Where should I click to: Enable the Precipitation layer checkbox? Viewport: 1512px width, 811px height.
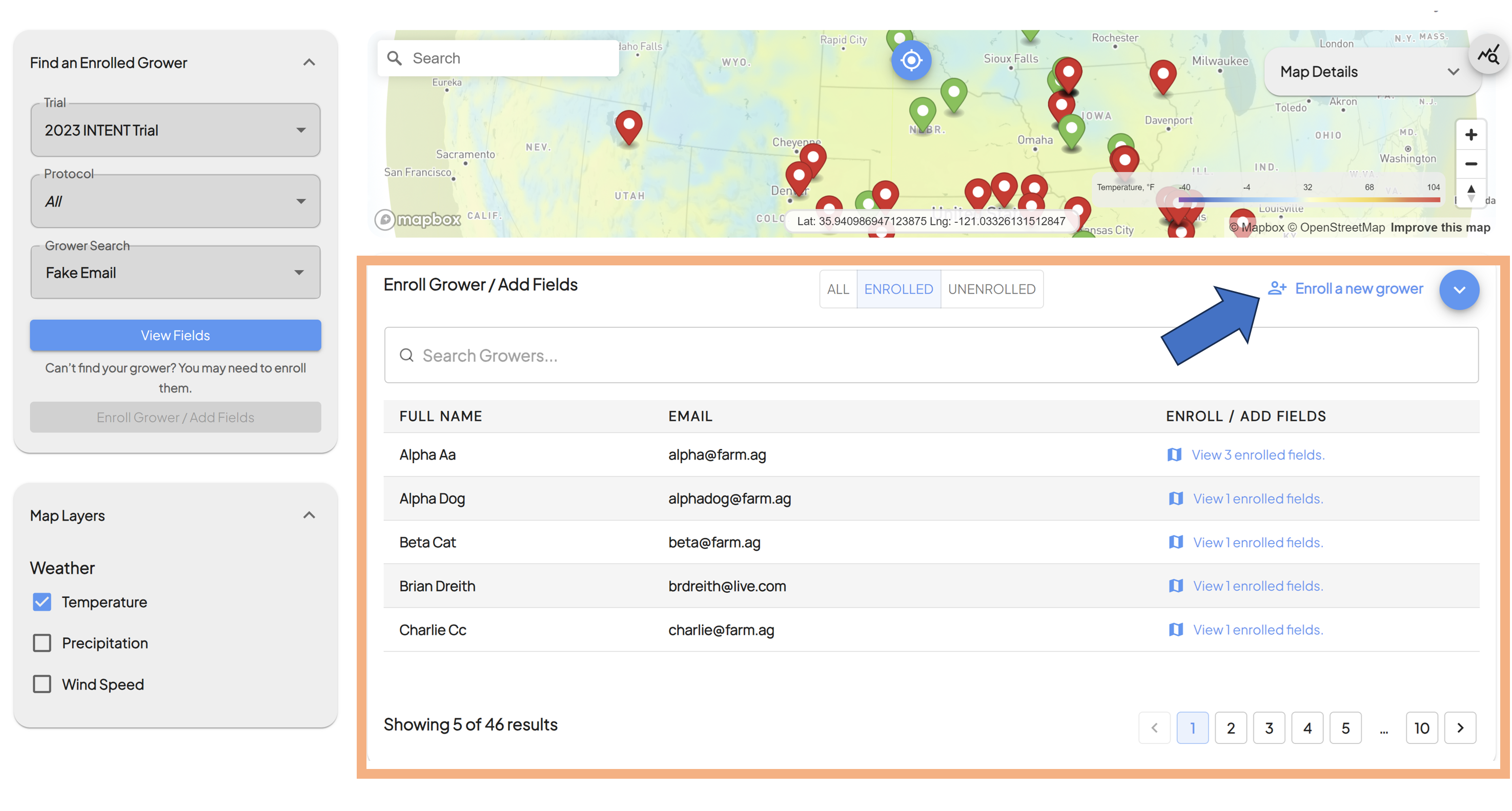[42, 642]
